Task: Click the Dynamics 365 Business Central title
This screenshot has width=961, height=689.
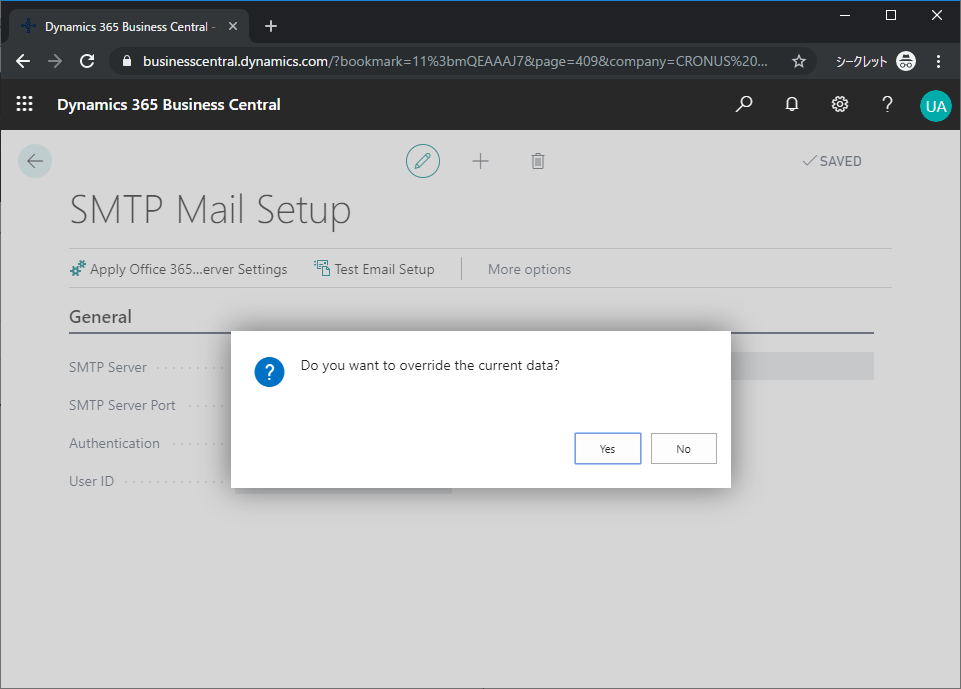Action: click(x=169, y=105)
